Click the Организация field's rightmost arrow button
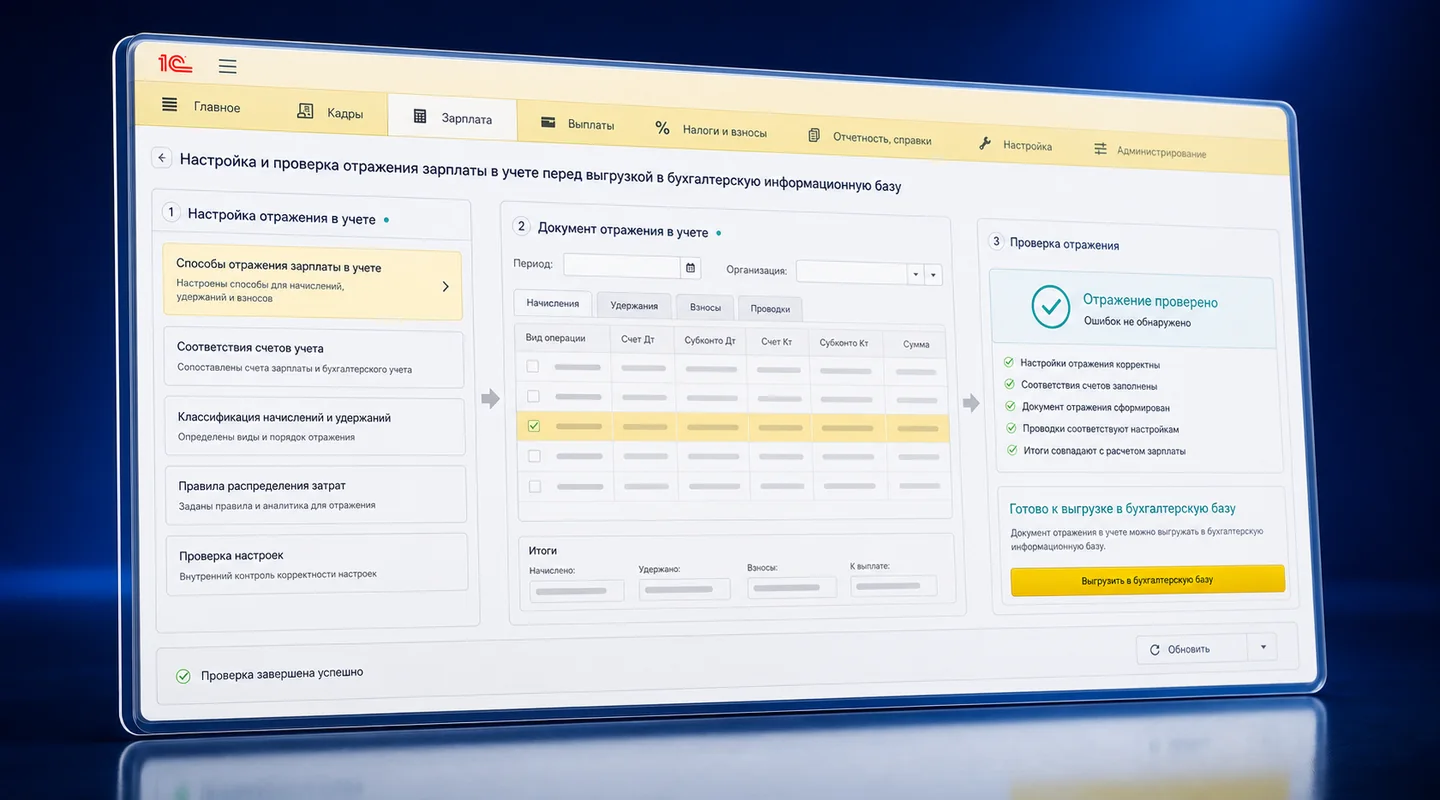1440x800 pixels. coord(933,274)
